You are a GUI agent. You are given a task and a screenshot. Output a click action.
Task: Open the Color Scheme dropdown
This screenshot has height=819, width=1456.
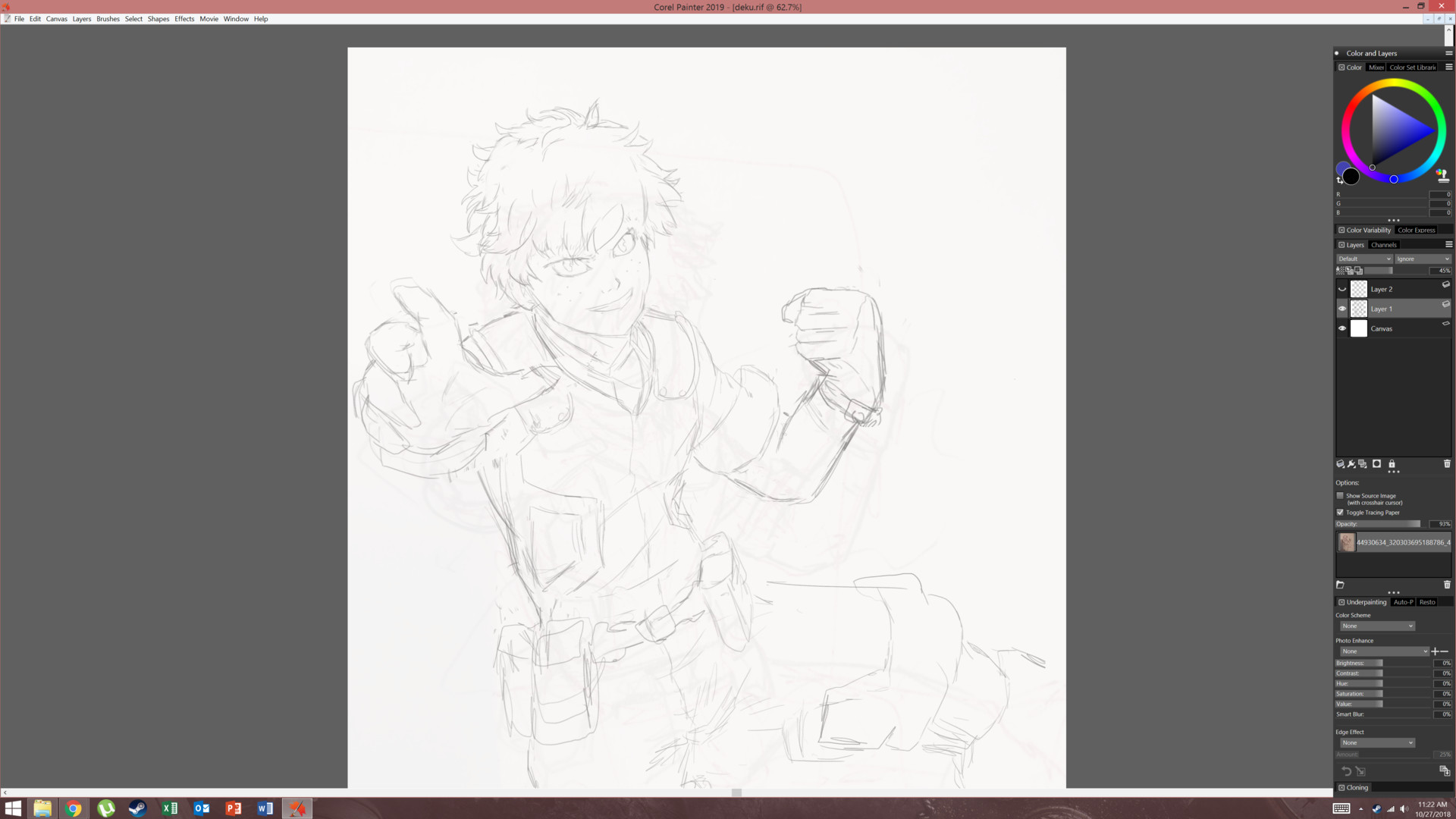coord(1376,626)
